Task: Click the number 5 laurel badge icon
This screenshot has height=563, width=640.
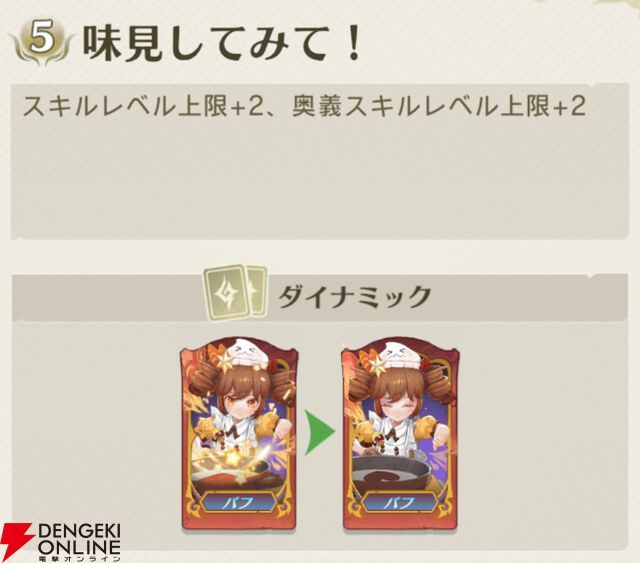Action: tap(42, 42)
